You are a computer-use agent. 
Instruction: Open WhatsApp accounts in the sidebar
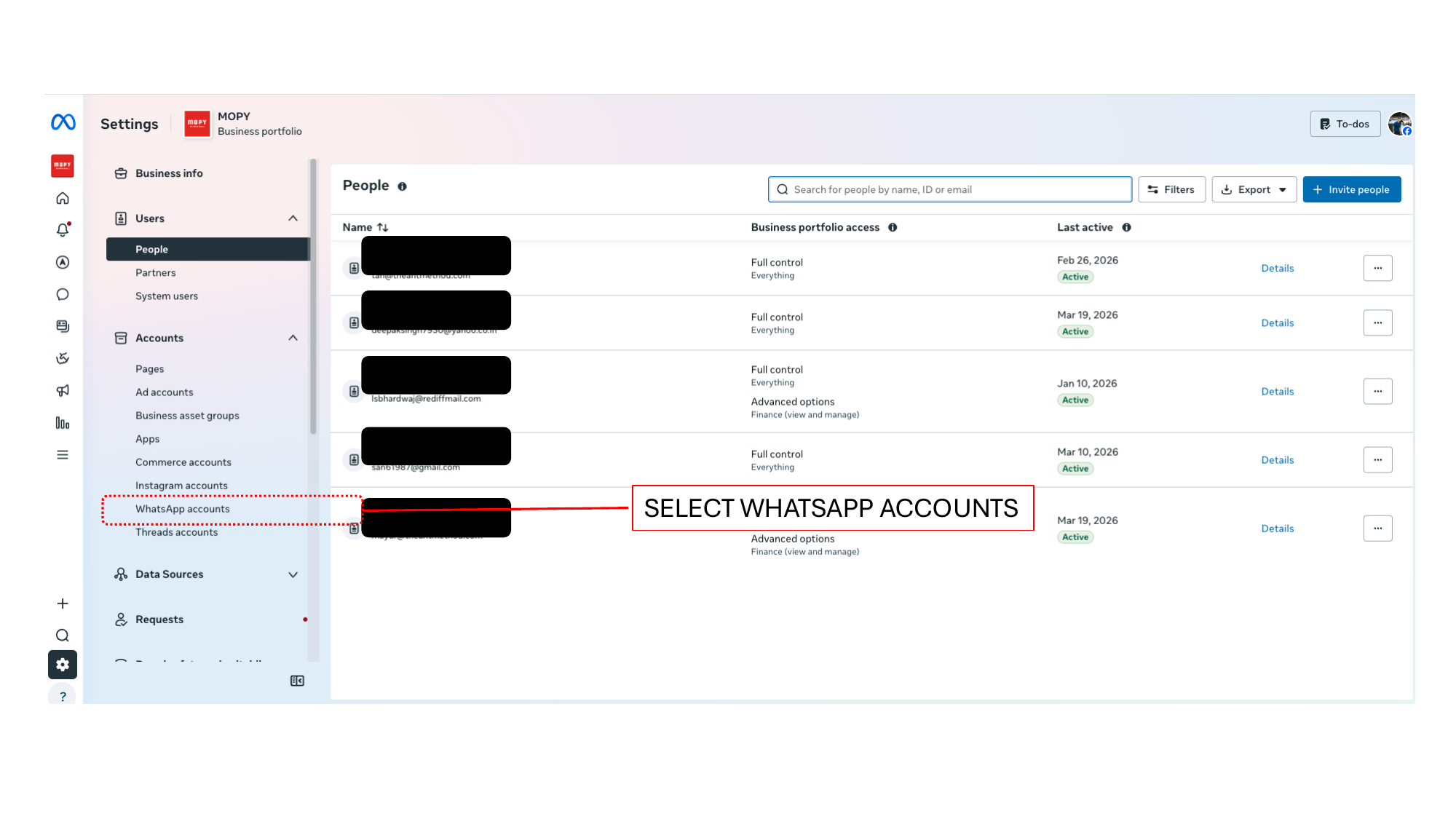click(182, 509)
